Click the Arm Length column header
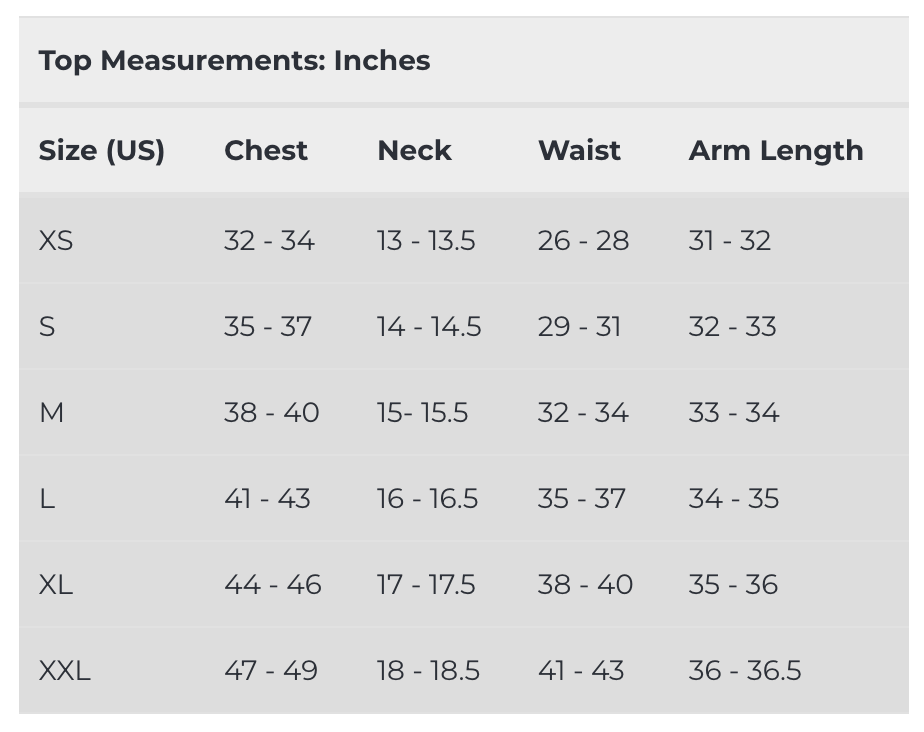 pyautogui.click(x=775, y=151)
